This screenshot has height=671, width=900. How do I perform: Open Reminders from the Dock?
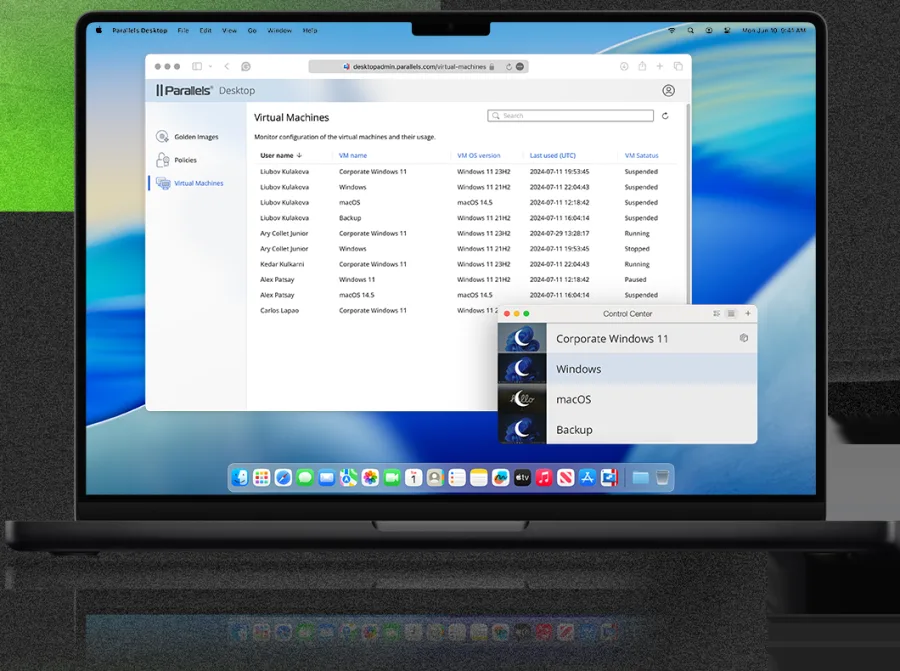[457, 478]
